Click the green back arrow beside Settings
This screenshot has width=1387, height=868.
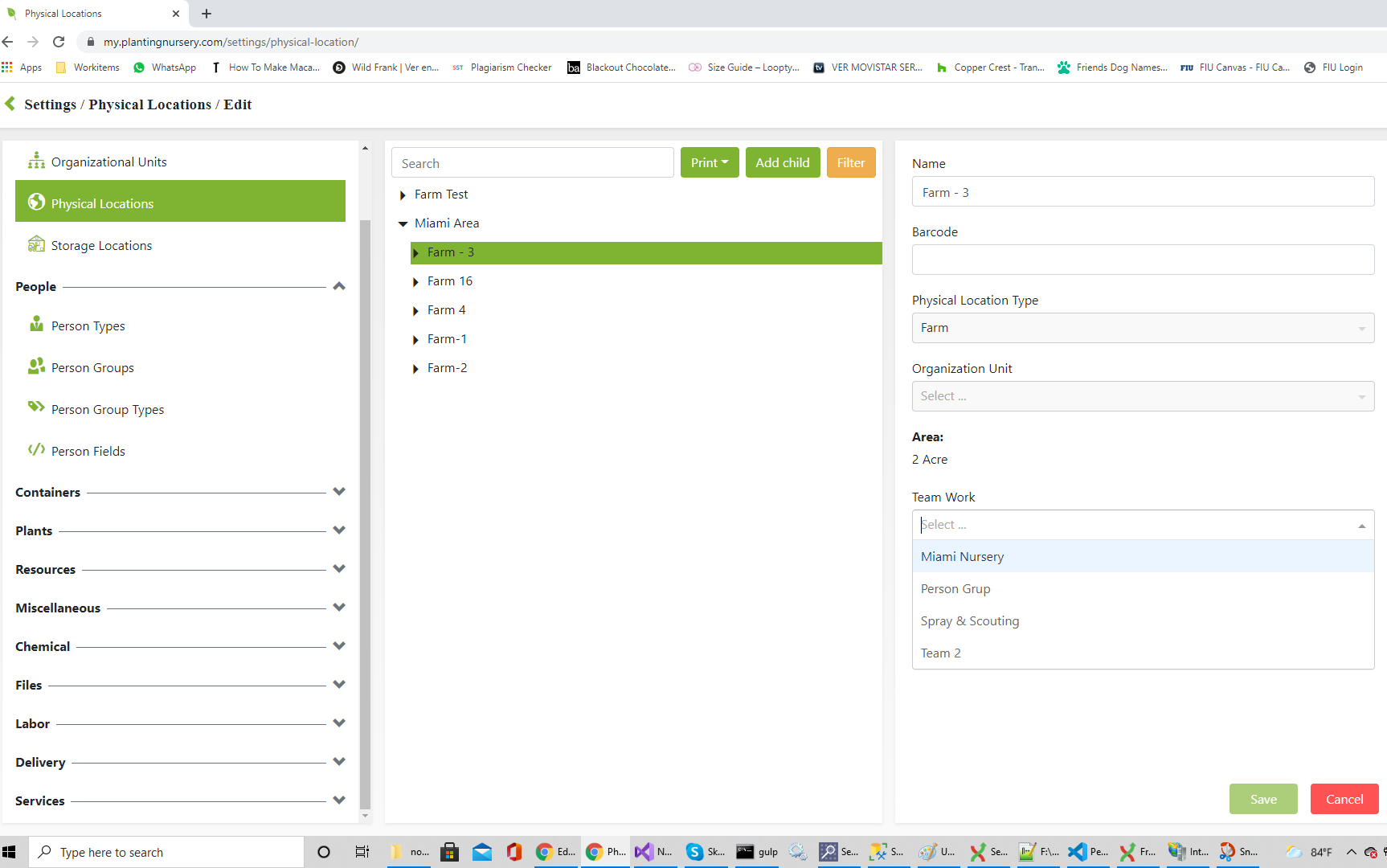[10, 104]
